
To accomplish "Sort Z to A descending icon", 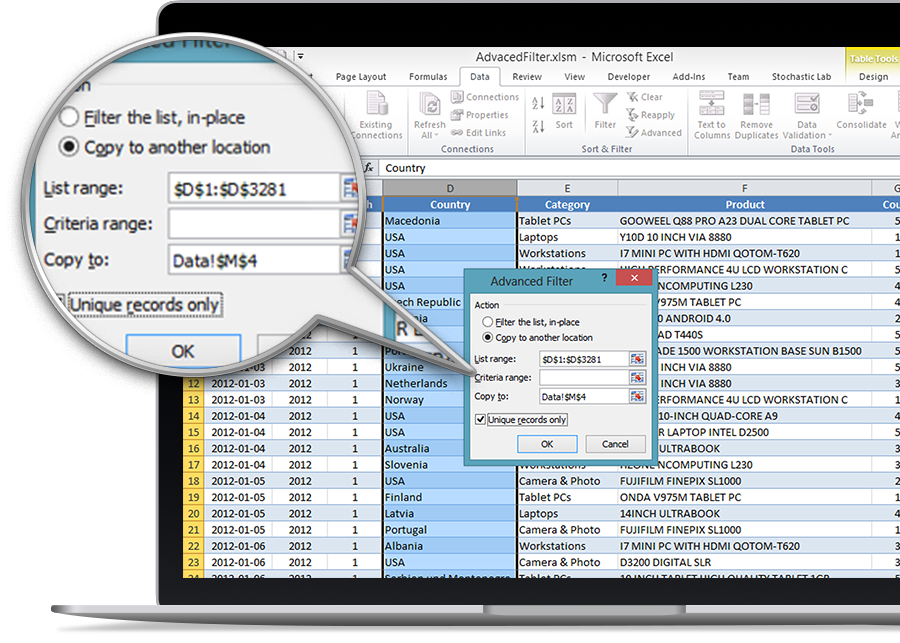I will coord(538,124).
